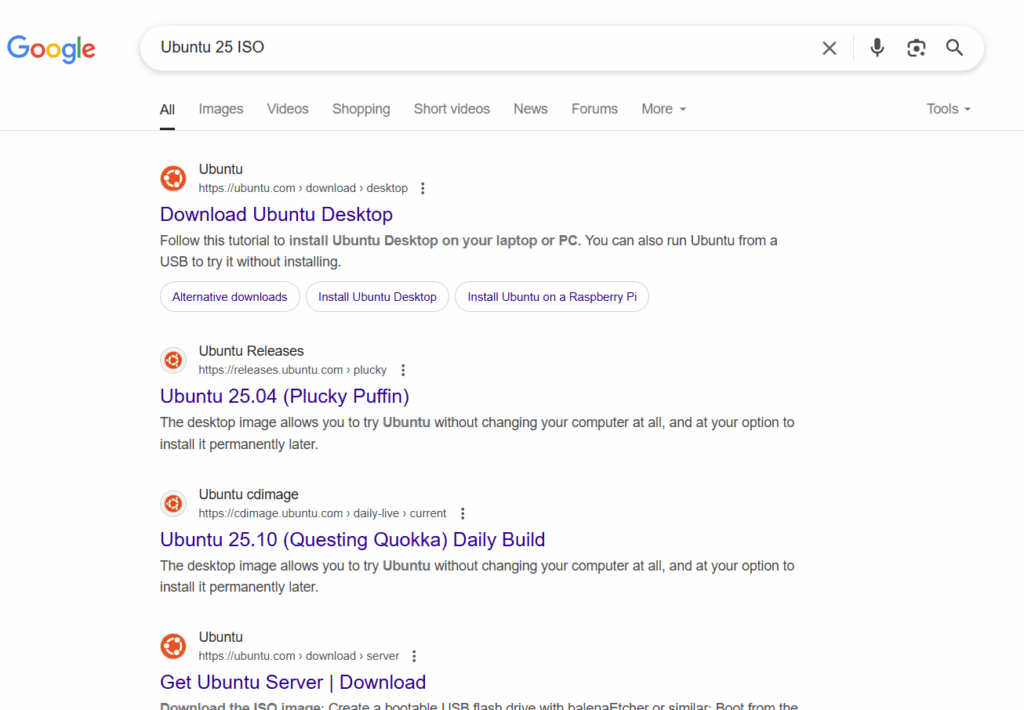
Task: Click Ubuntu Releases site favicon
Action: [x=173, y=360]
